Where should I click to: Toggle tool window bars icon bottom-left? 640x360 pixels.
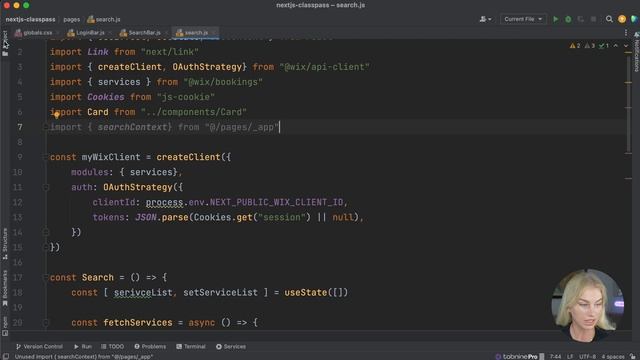[6, 357]
